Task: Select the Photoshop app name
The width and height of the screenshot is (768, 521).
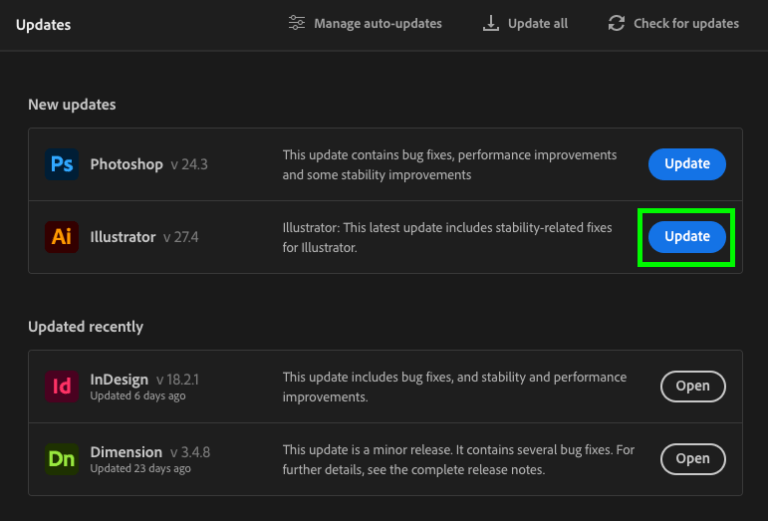Action: click(126, 164)
